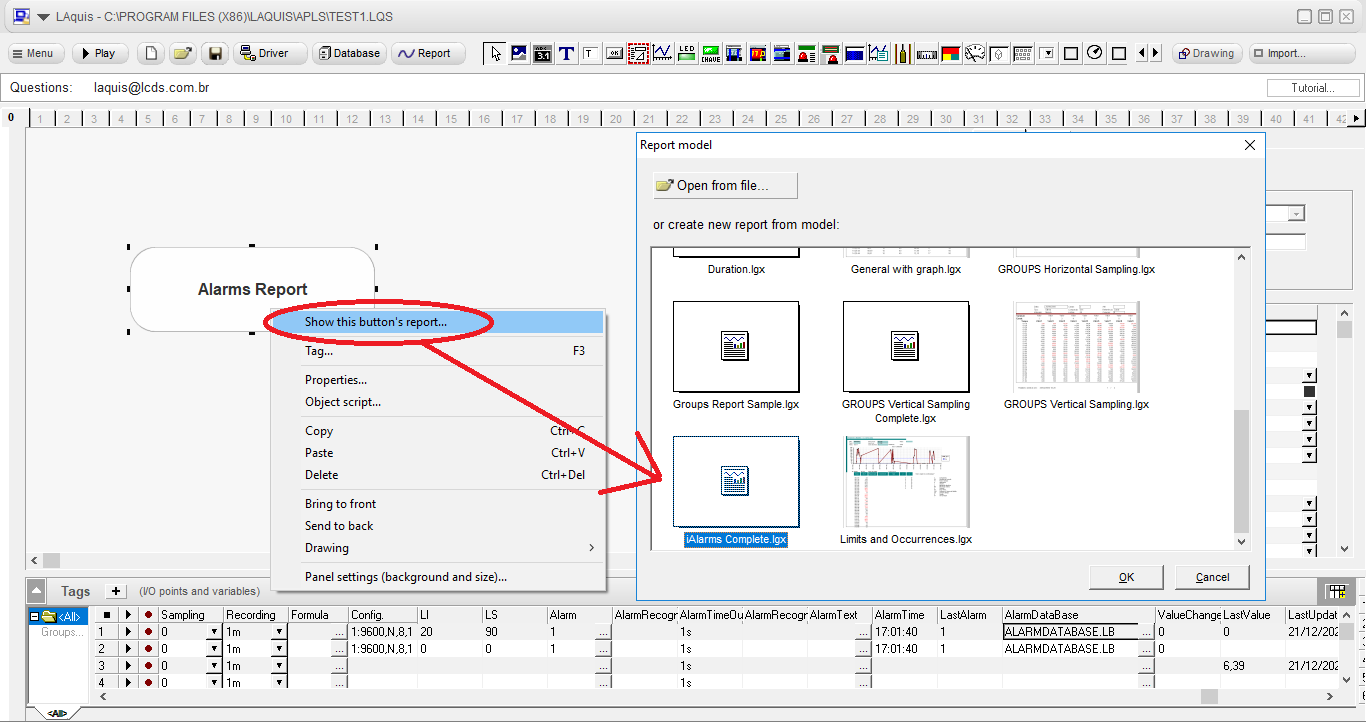Select the pointer arrow tool
This screenshot has width=1366, height=722.
495,53
